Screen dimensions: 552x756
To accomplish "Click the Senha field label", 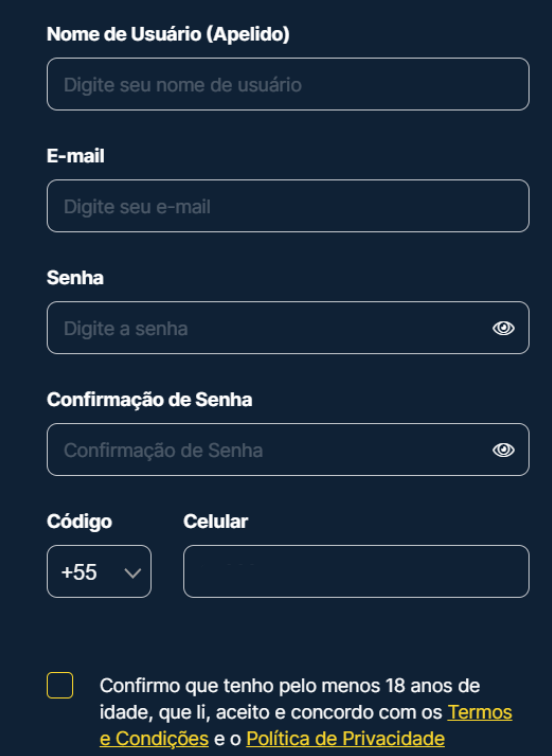I will [75, 278].
